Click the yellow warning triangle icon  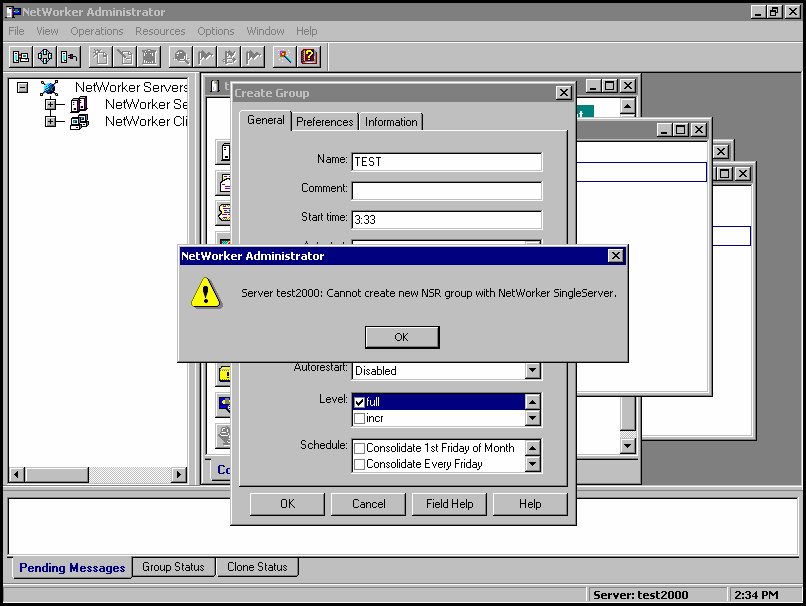206,293
